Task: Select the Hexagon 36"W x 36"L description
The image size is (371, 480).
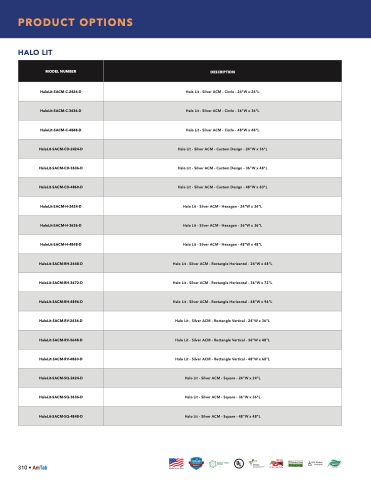Action: tap(223, 225)
